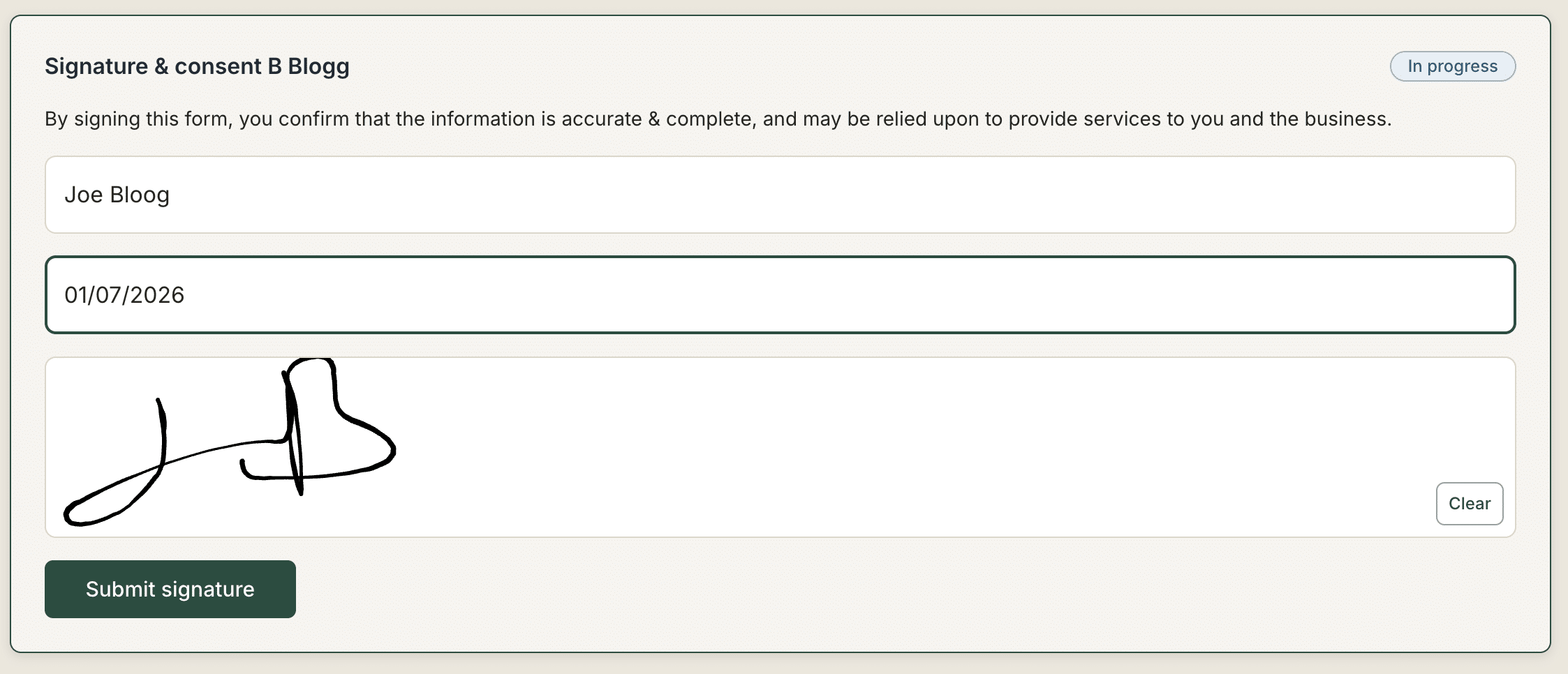This screenshot has height=674, width=1568.
Task: Select the Signature & consent B Blogg heading
Action: [197, 66]
